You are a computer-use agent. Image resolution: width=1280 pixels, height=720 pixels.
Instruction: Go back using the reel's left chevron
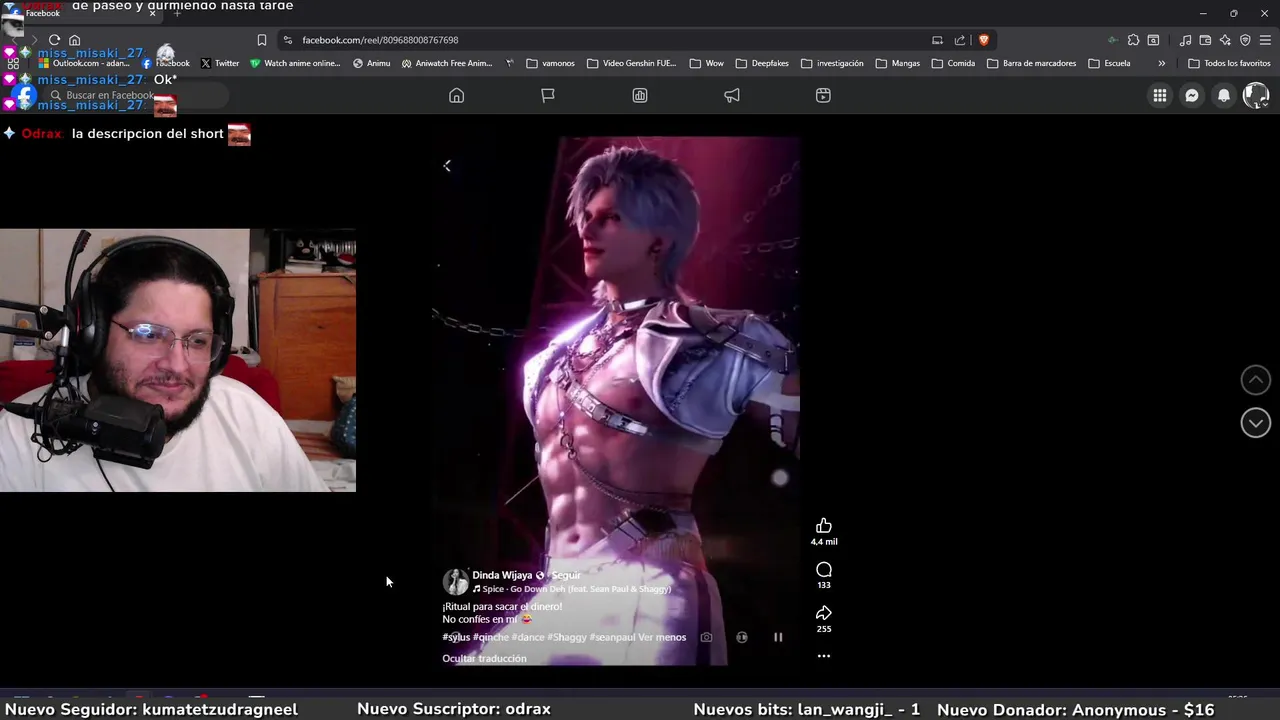point(447,166)
